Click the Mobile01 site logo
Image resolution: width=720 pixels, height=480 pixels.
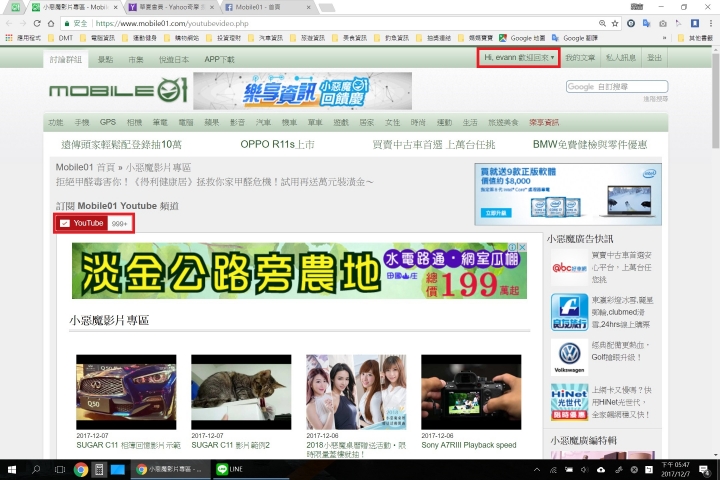(118, 90)
